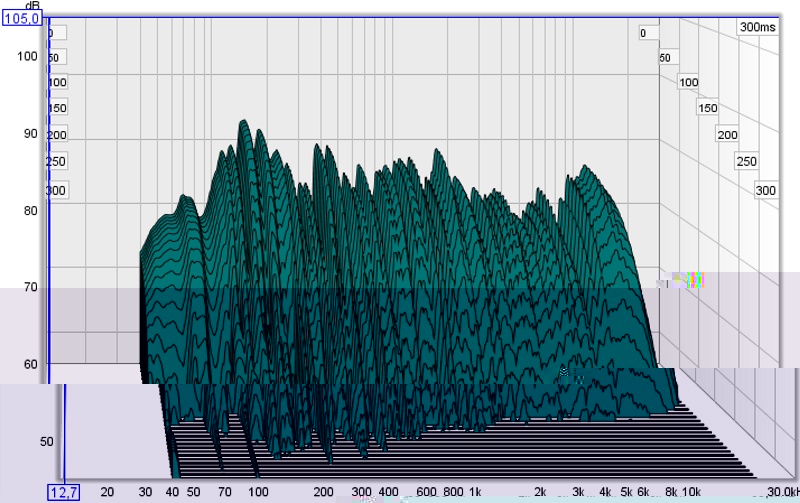
Task: Select the 300 label on right time axis
Action: pyautogui.click(x=766, y=190)
